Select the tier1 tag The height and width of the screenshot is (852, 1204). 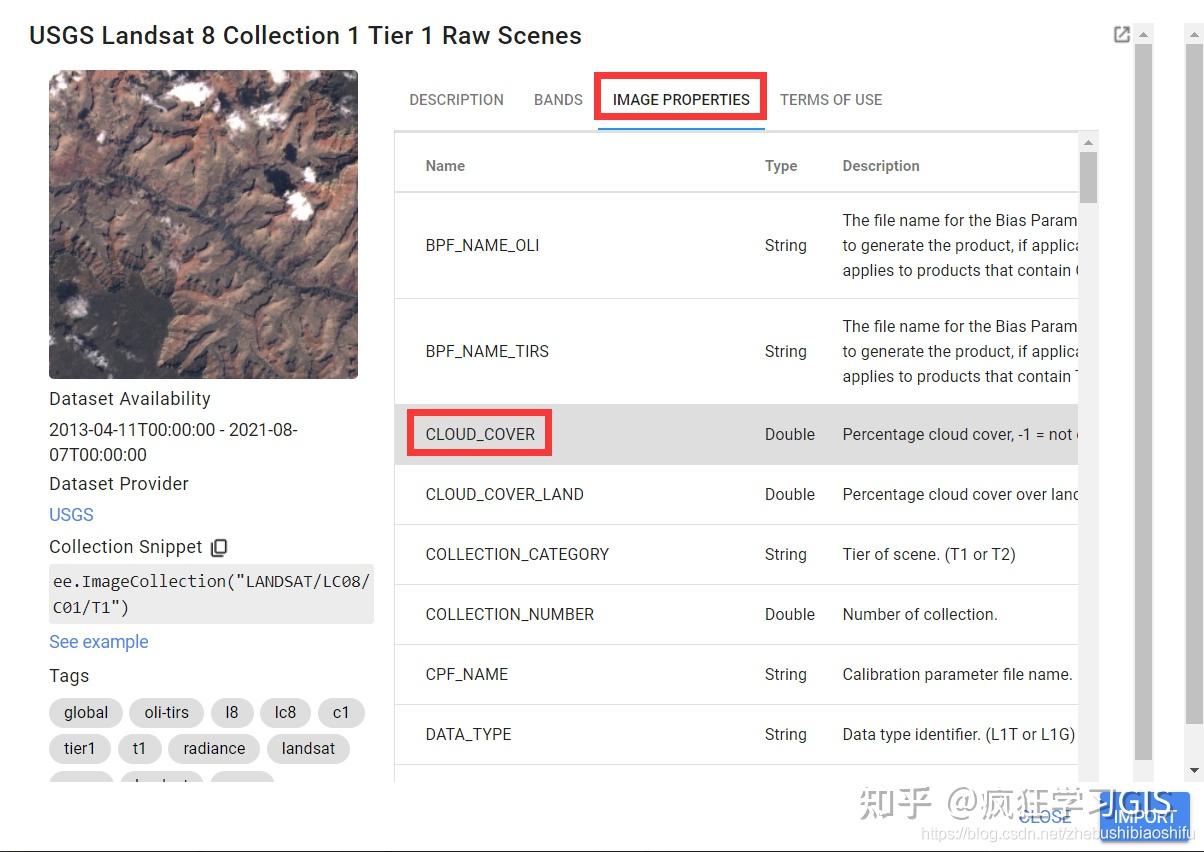tap(80, 748)
